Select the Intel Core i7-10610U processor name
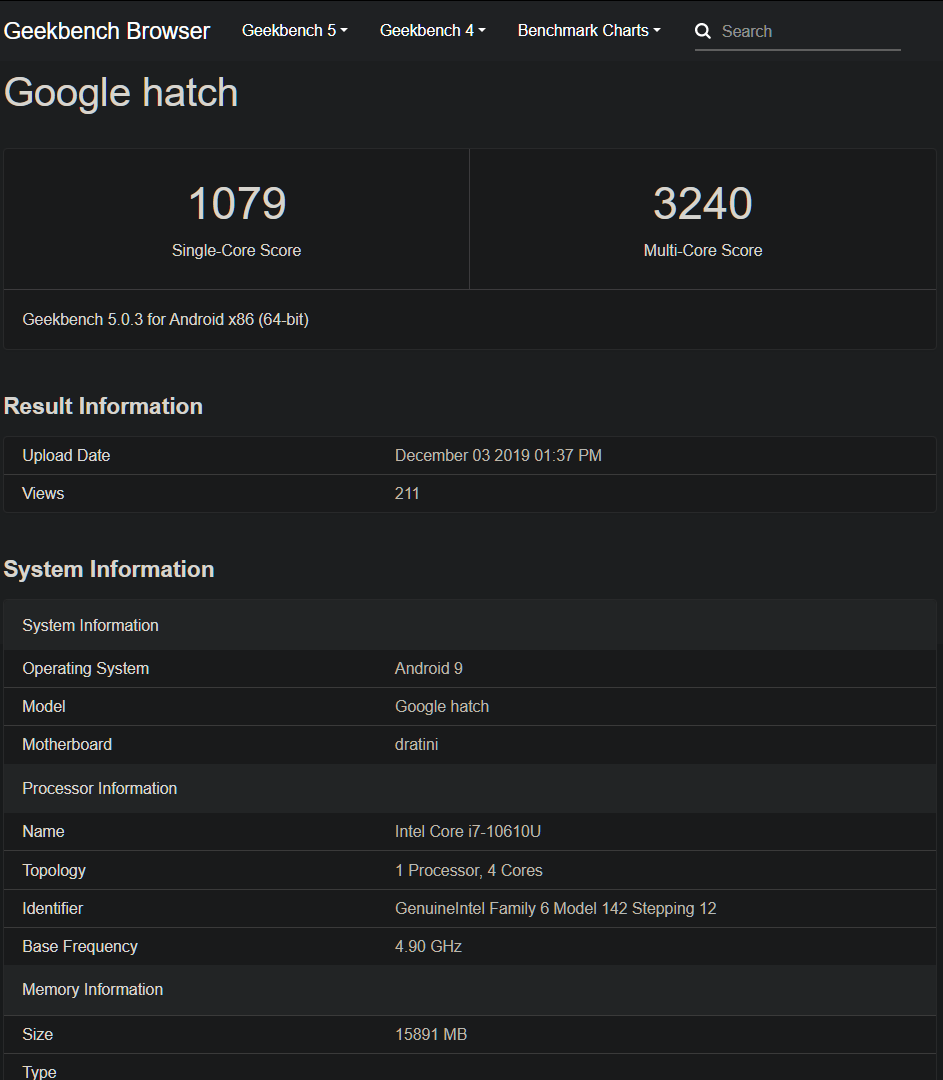Image resolution: width=943 pixels, height=1080 pixels. pyautogui.click(x=468, y=831)
